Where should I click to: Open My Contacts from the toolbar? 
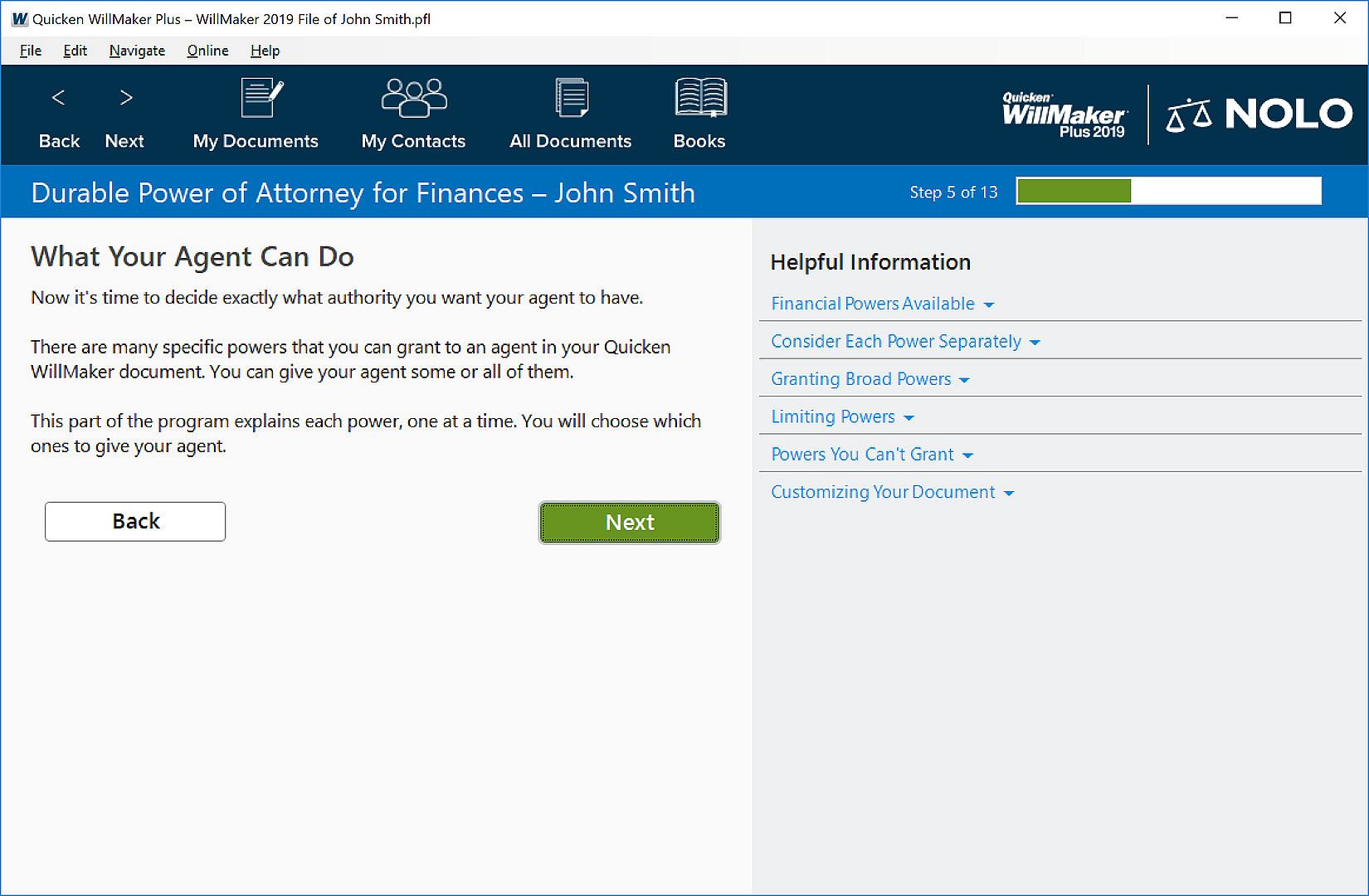[x=413, y=114]
